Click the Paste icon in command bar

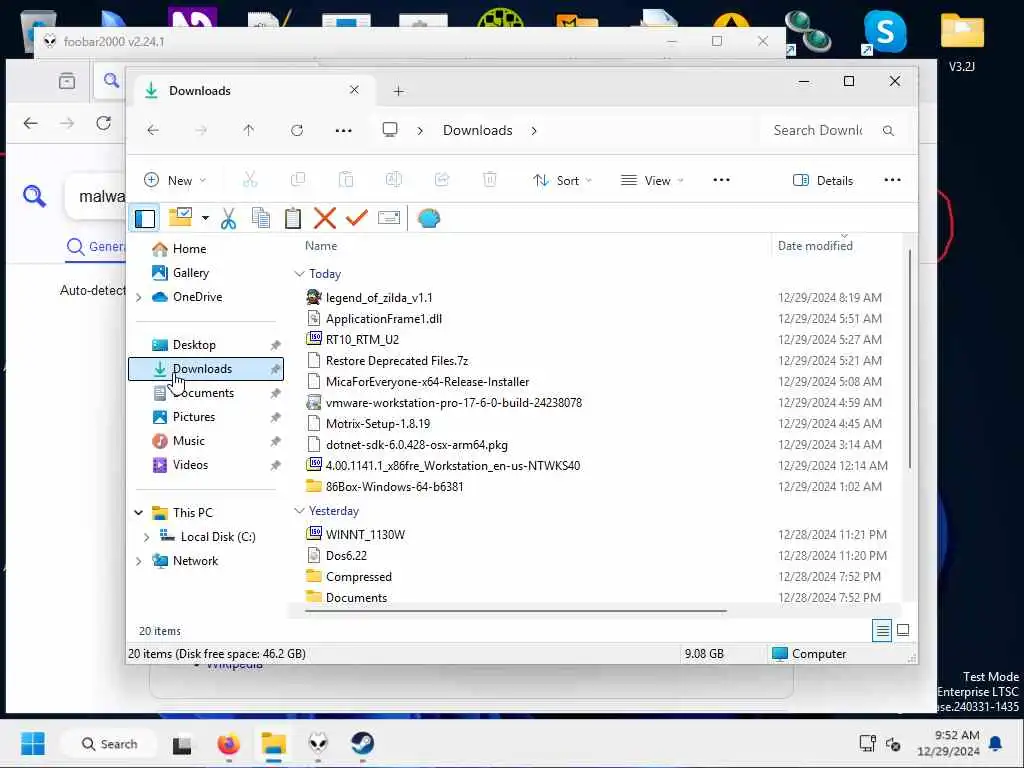345,180
